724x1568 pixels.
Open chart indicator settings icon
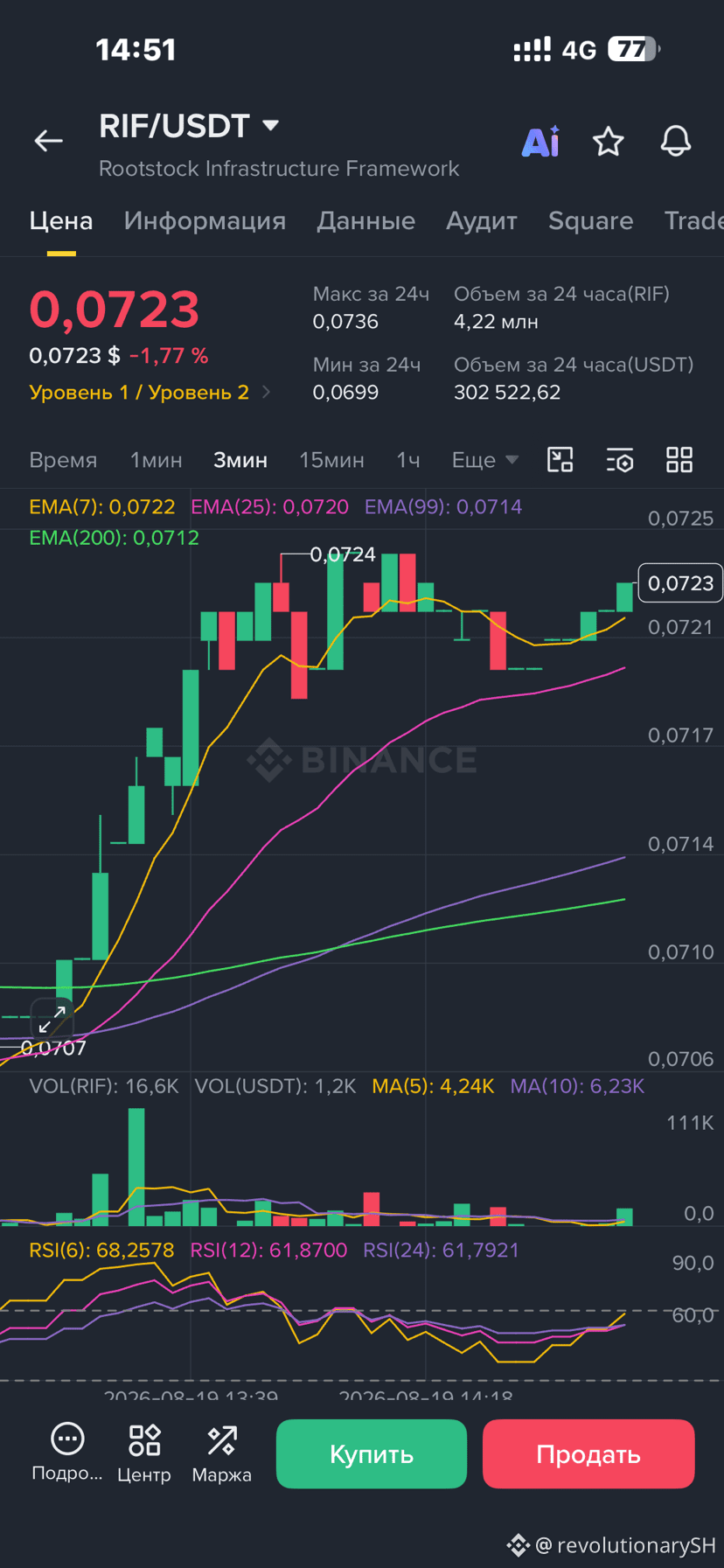[619, 459]
